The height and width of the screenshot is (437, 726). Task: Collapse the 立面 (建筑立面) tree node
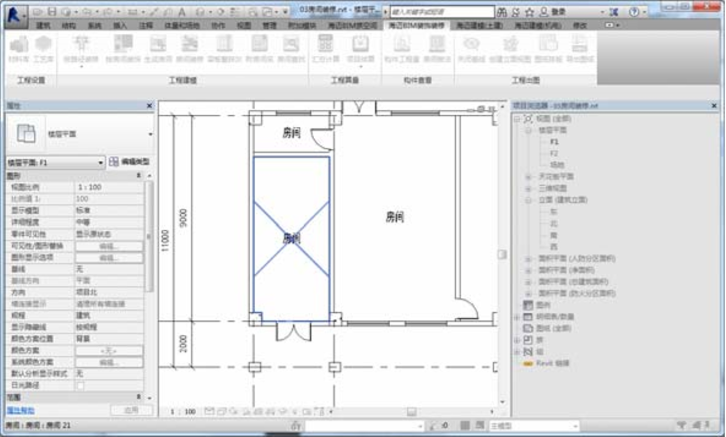528,200
